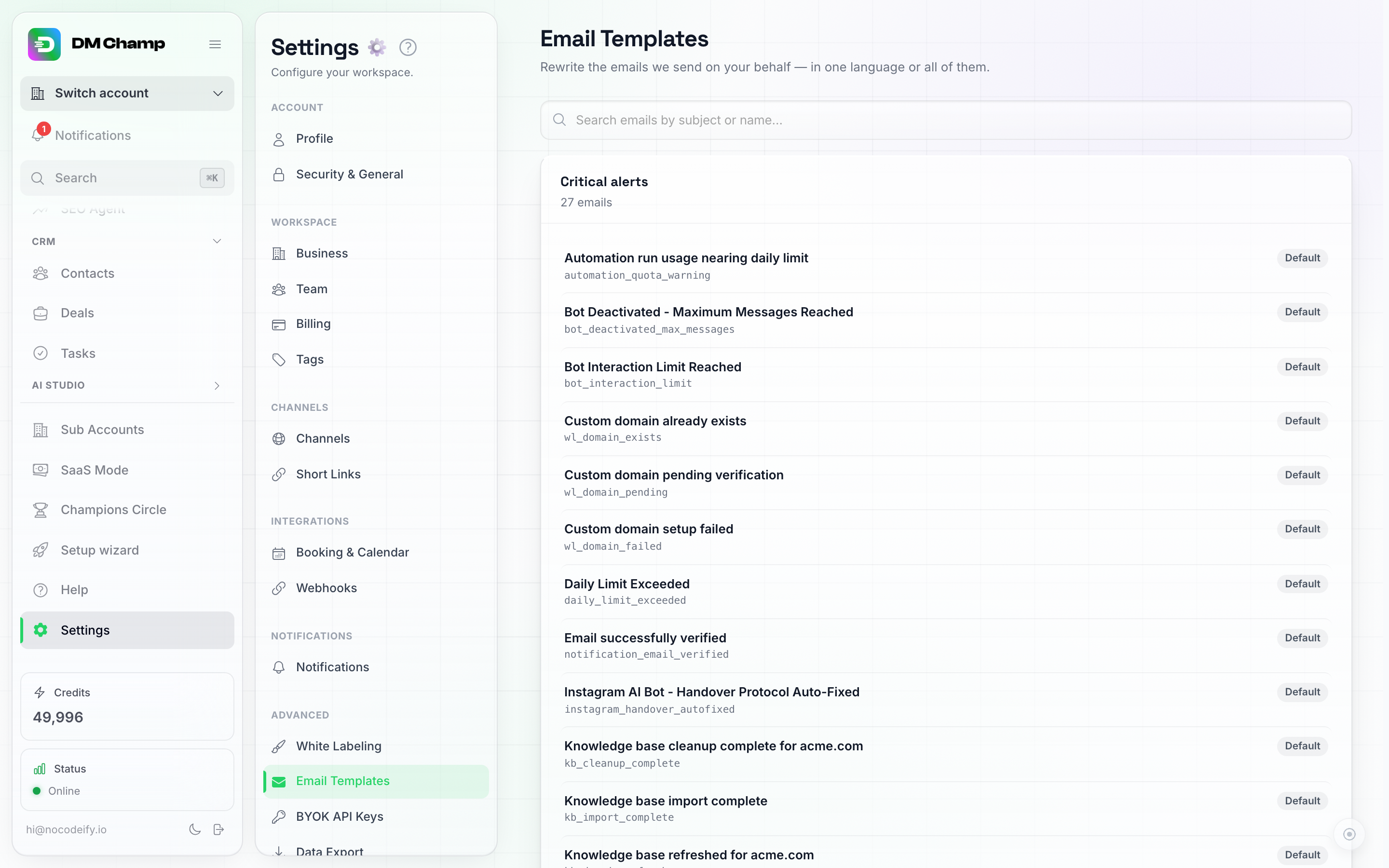The image size is (1389, 868).
Task: Open the Business settings page
Action: (x=376, y=253)
